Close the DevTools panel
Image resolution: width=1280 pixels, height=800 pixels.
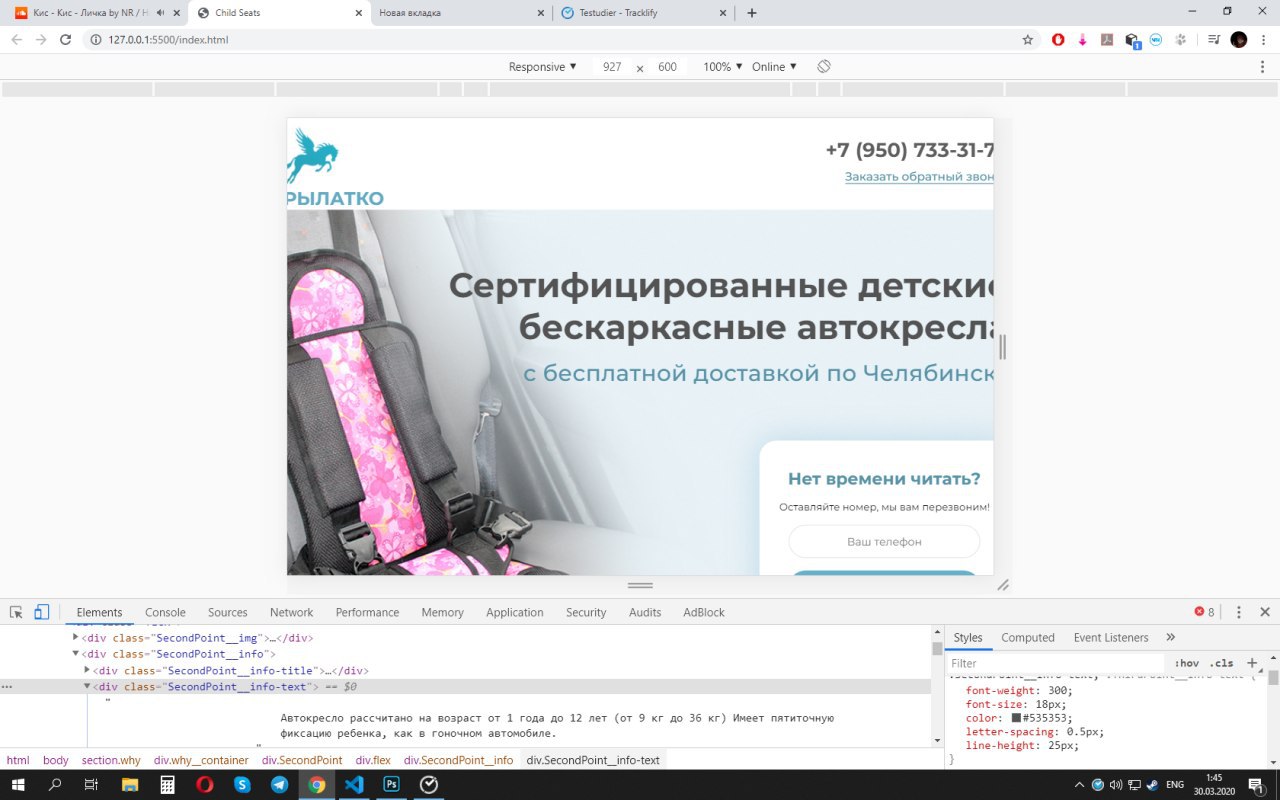click(1264, 612)
